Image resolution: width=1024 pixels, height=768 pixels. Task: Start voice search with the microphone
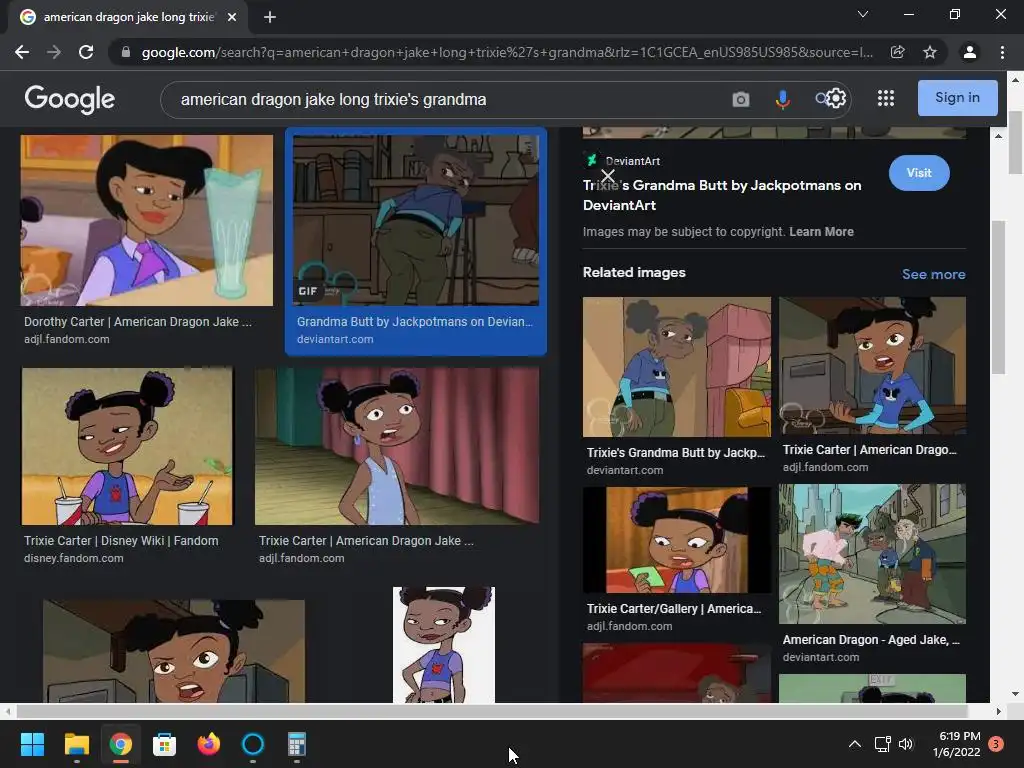coord(782,99)
